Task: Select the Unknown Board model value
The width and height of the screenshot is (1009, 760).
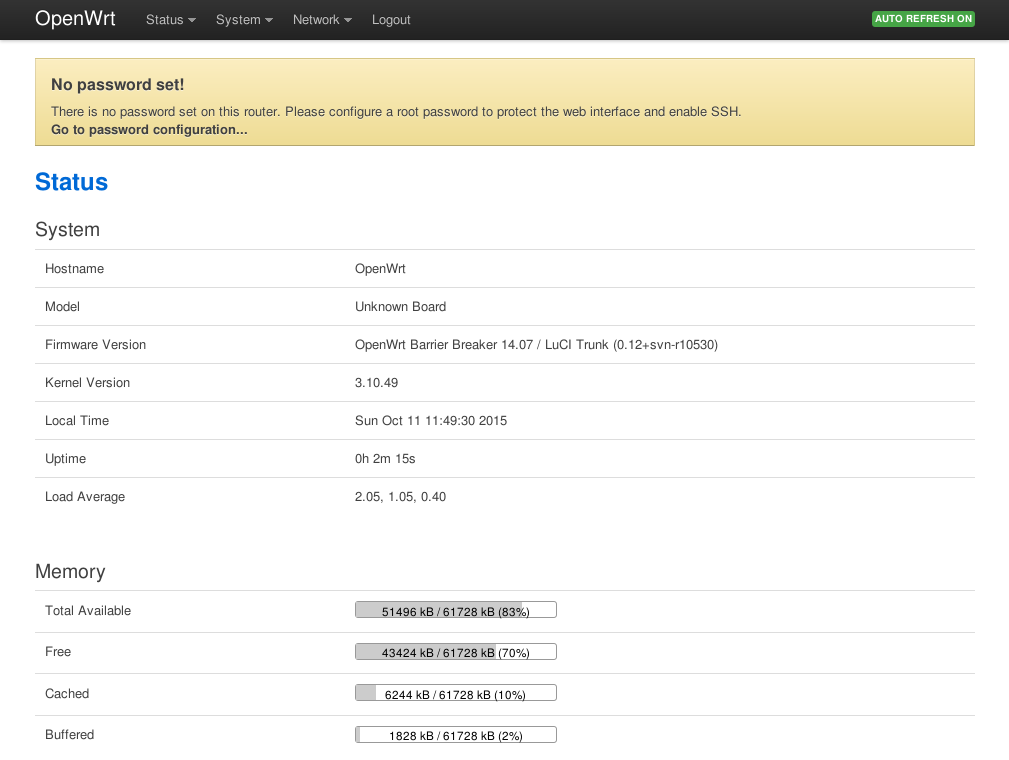Action: point(400,307)
